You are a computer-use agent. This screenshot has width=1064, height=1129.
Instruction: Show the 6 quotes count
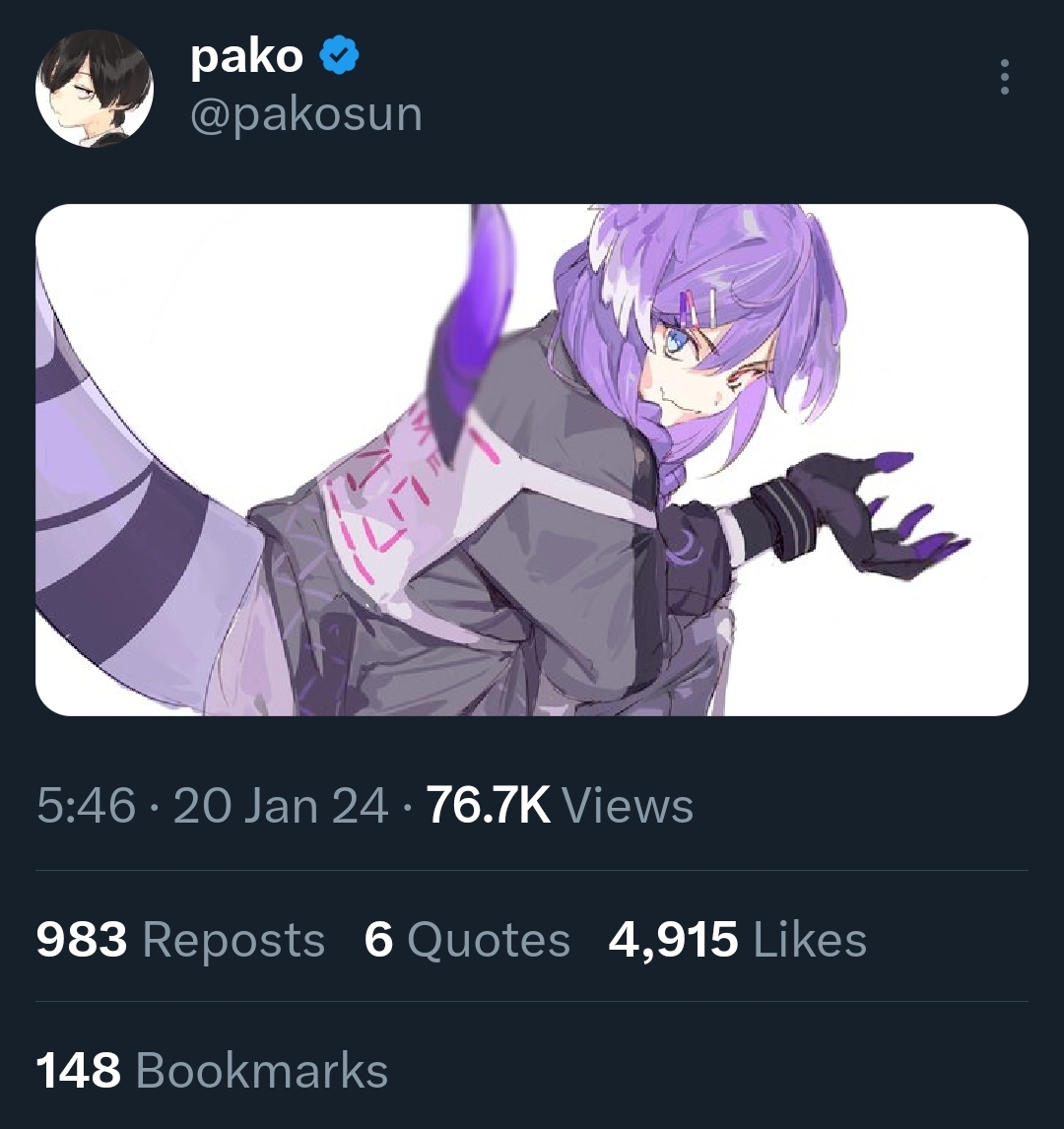coord(378,940)
